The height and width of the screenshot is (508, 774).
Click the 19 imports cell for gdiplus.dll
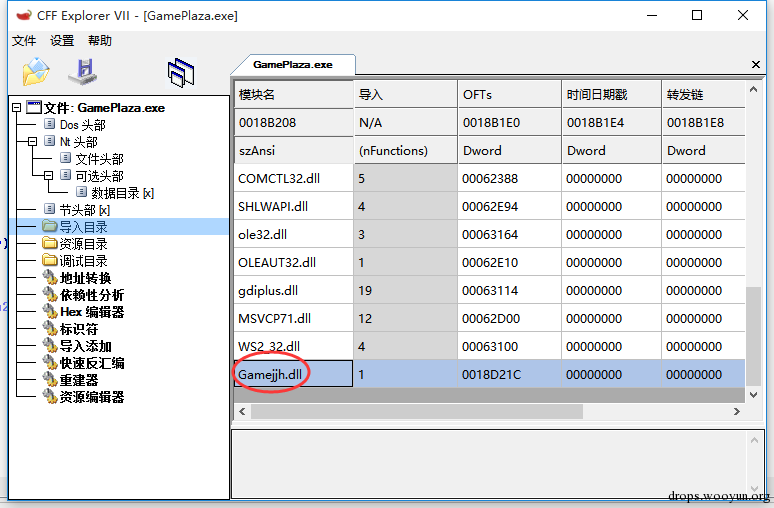point(406,290)
